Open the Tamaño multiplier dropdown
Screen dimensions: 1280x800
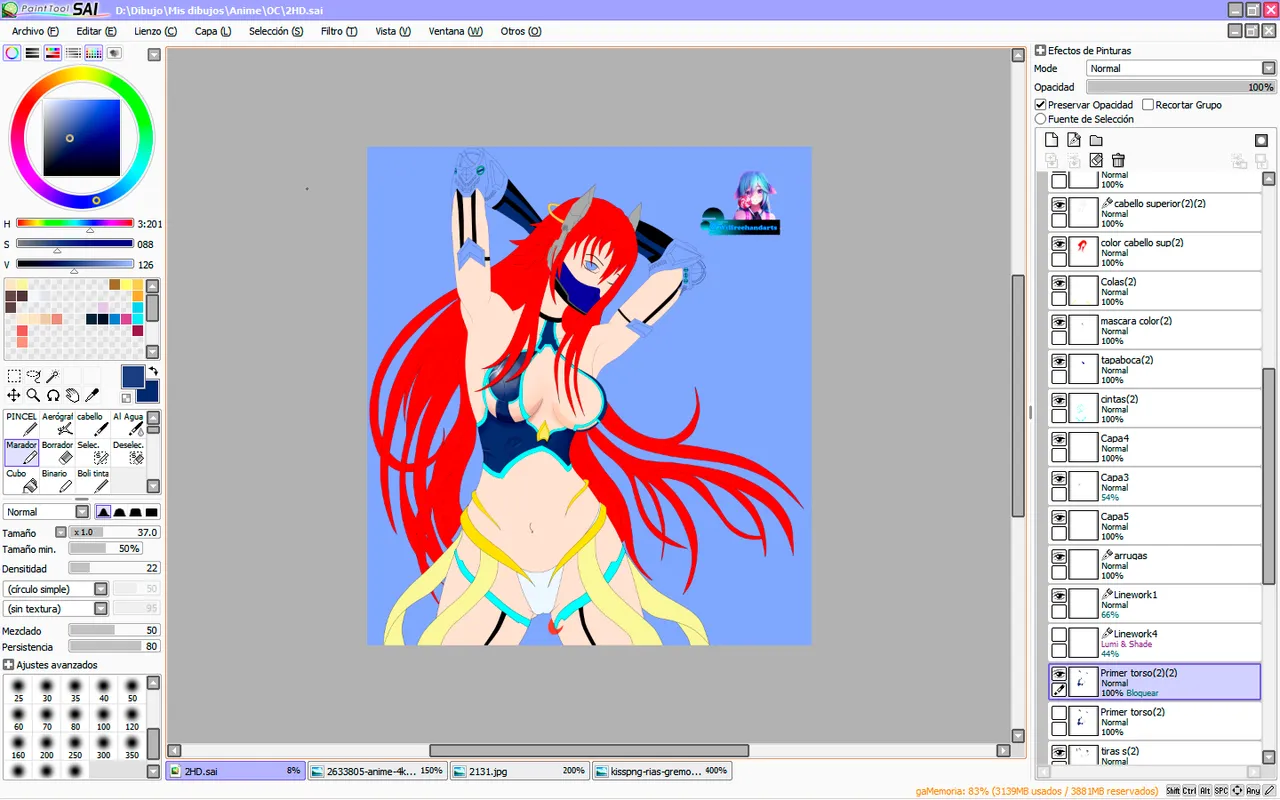tap(60, 532)
